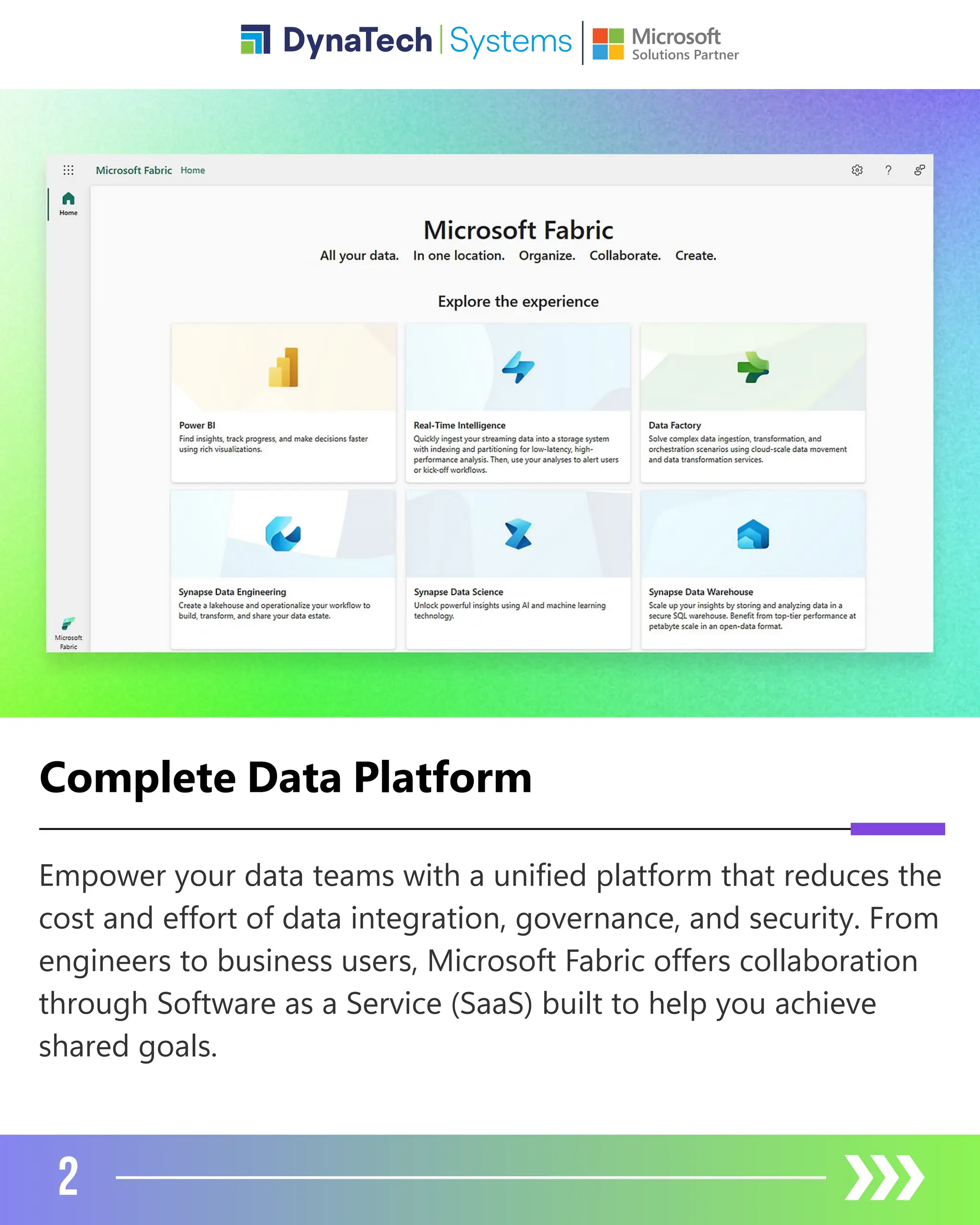Image resolution: width=980 pixels, height=1225 pixels.
Task: Click the 'Collaborate.' tagline text
Action: [625, 256]
